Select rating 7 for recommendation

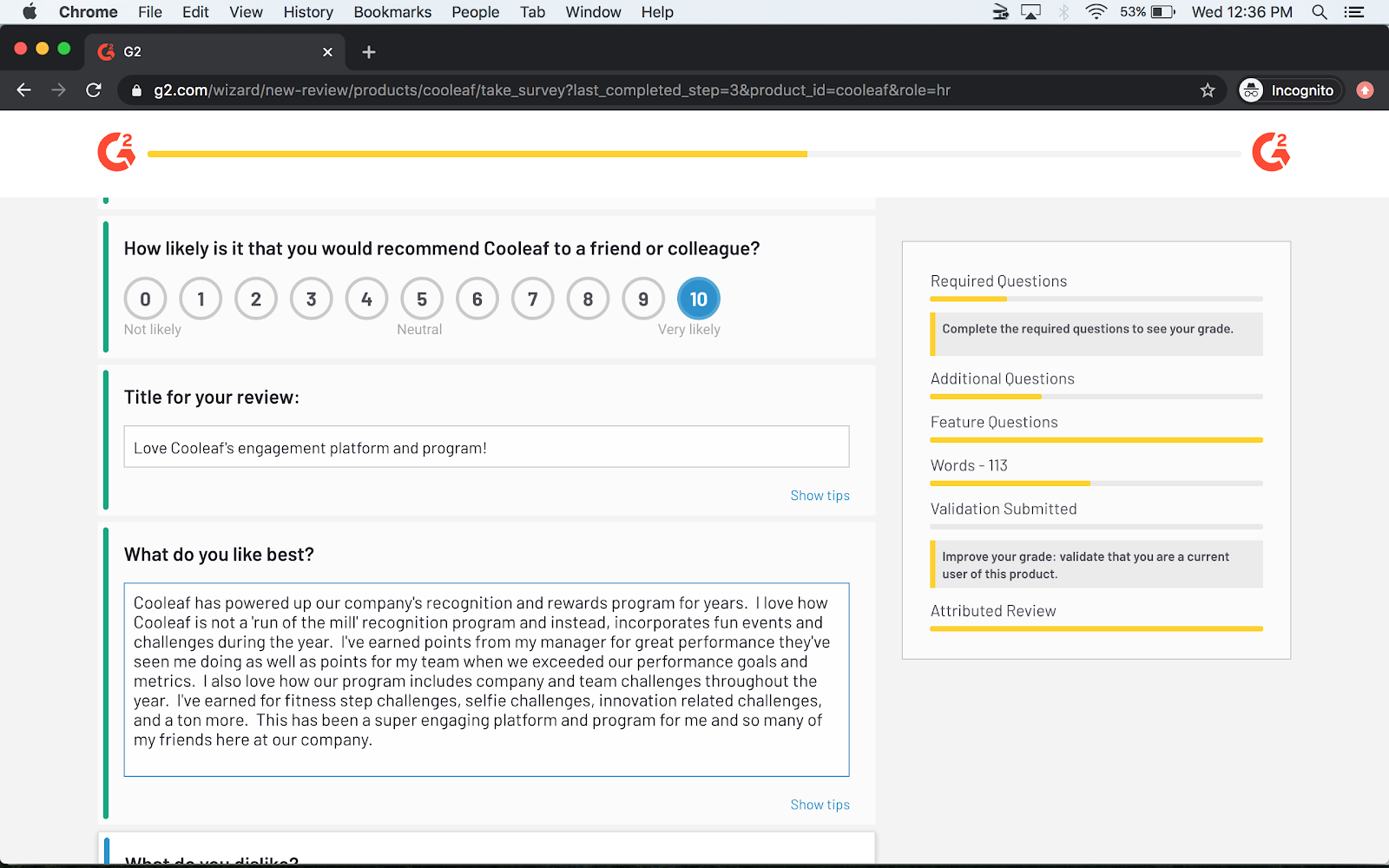[533, 299]
